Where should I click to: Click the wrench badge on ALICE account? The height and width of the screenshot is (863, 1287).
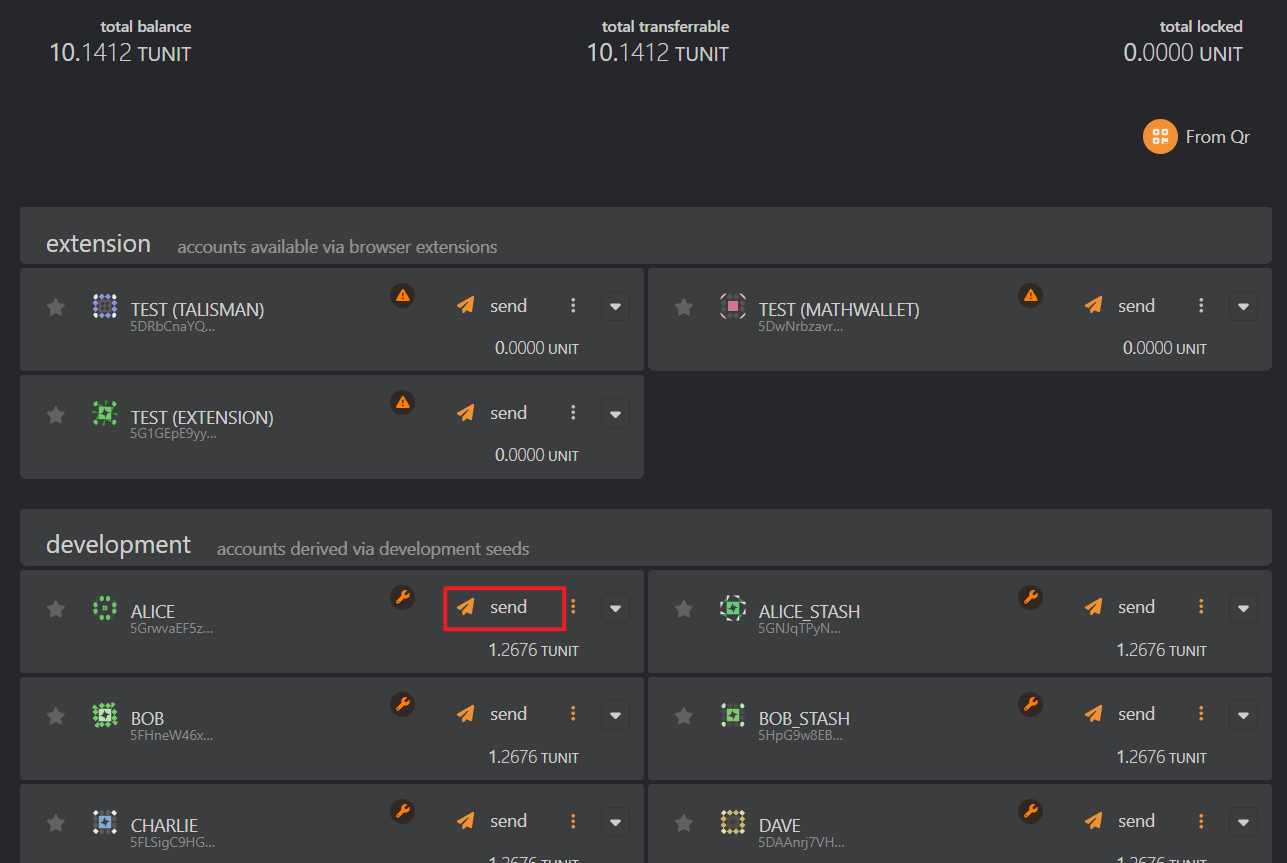(403, 597)
